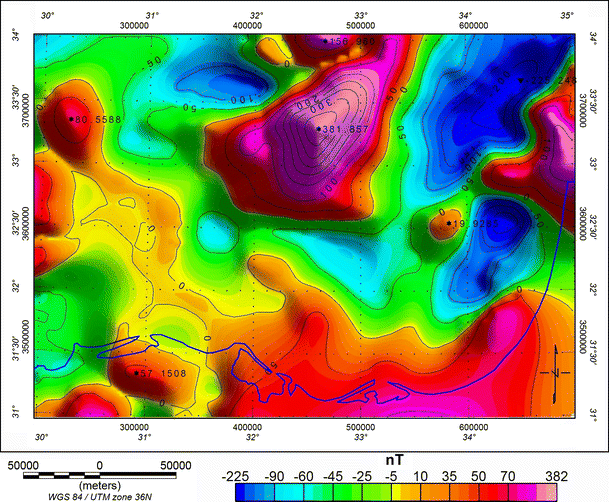Select the yellow swatch in the color legend

coord(396,492)
